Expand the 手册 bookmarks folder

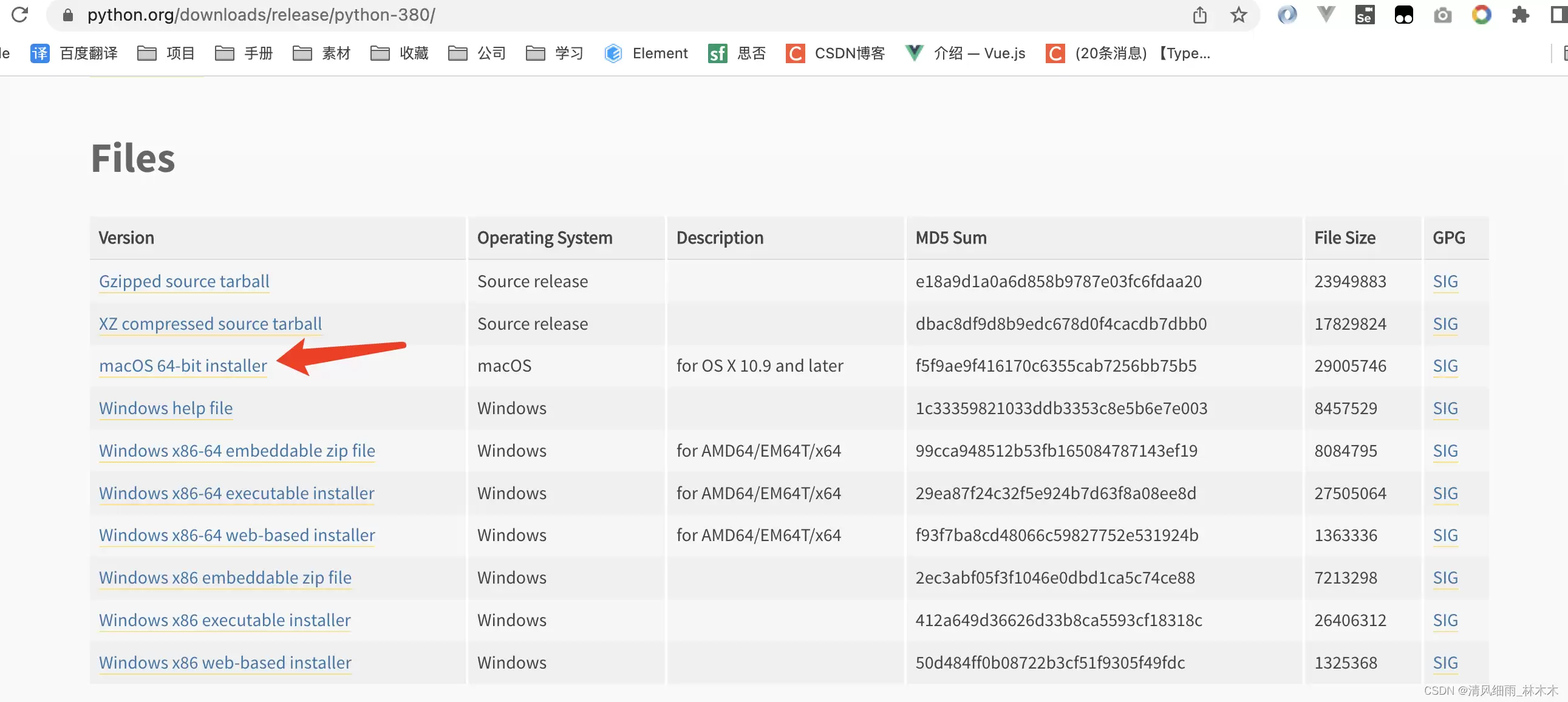pyautogui.click(x=244, y=53)
